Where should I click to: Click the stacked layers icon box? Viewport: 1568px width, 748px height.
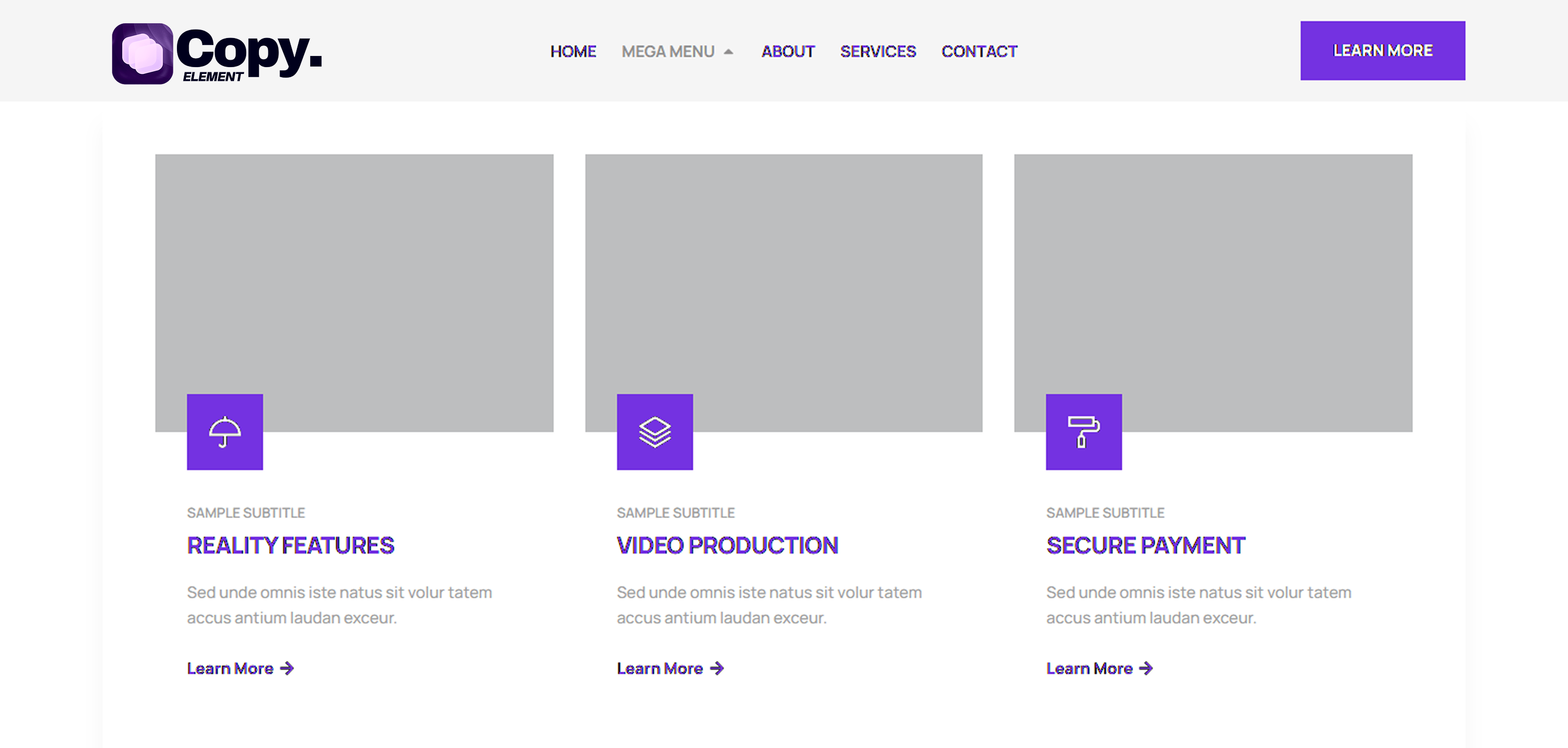(655, 432)
